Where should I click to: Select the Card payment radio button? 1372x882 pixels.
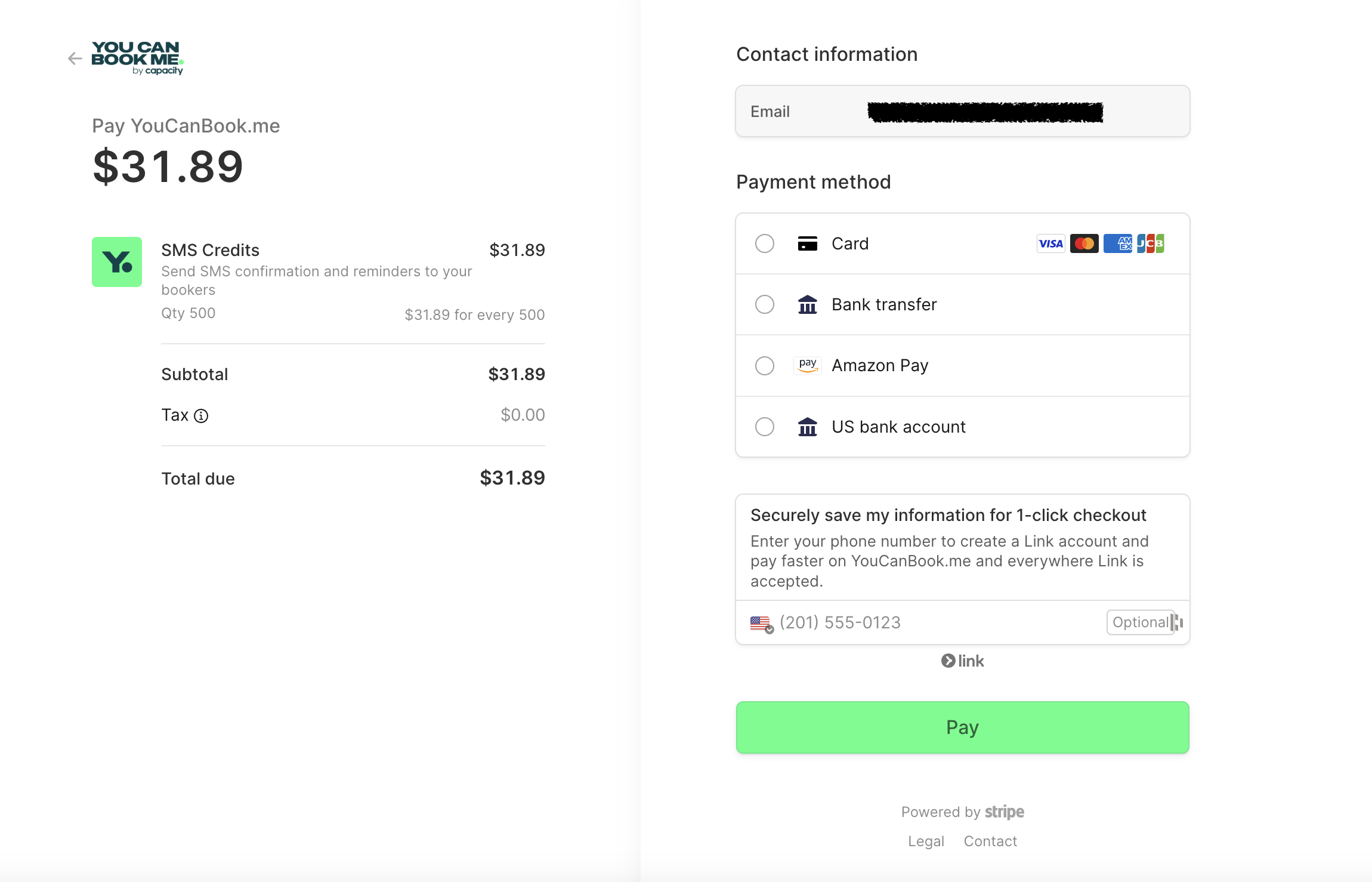click(765, 243)
